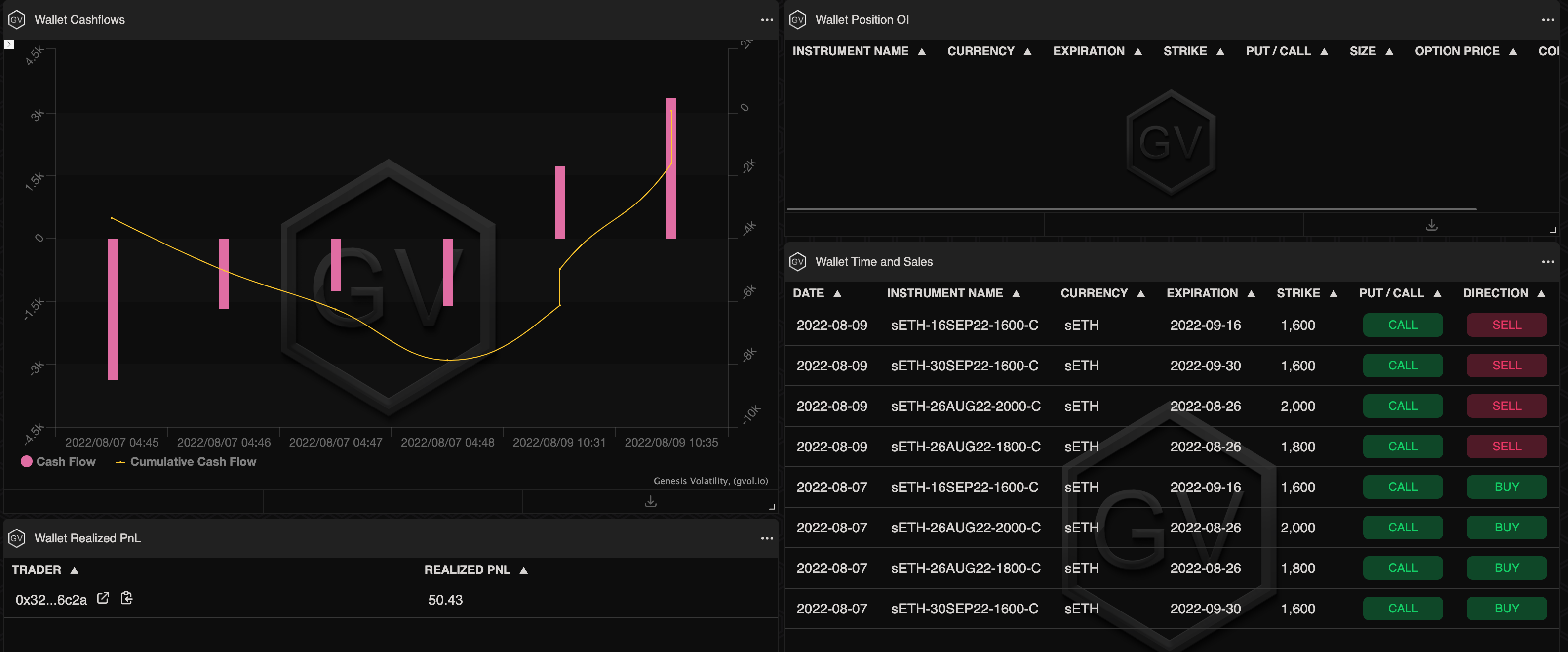Select the 2022/08/07 04:48 cash flow bar
Image resolution: width=1568 pixels, height=652 pixels.
(448, 272)
